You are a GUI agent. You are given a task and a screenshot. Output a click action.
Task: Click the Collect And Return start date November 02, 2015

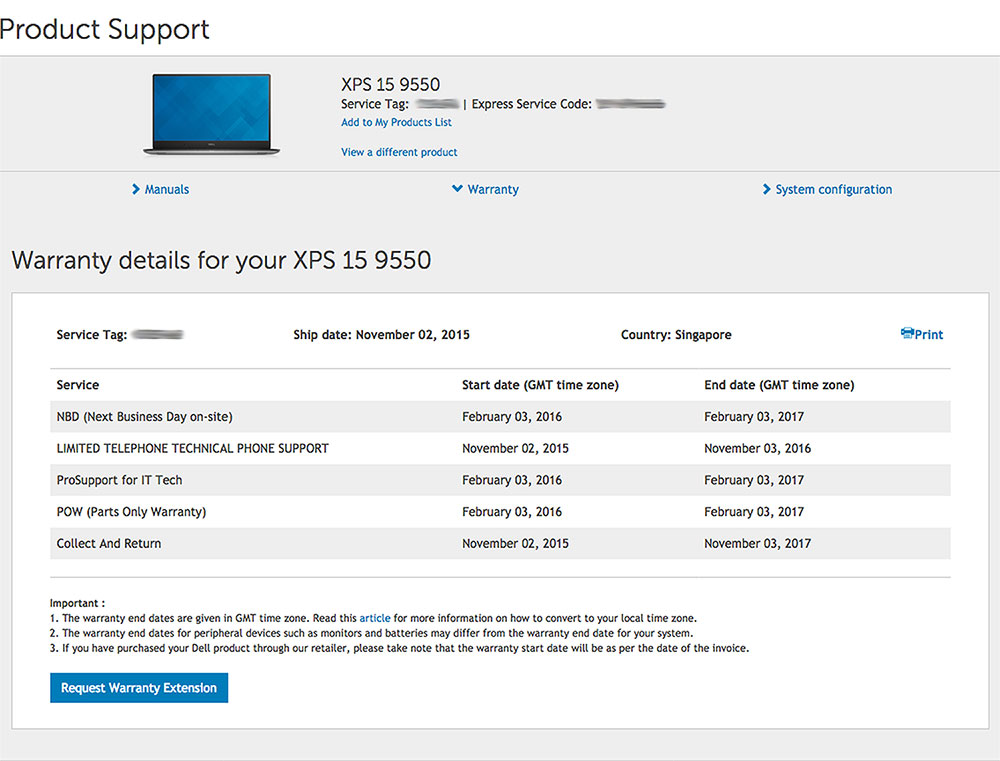click(x=515, y=543)
